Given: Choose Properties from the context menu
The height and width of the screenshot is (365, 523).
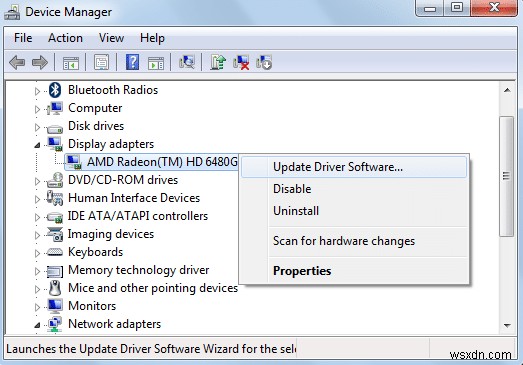Looking at the screenshot, I should [354, 271].
